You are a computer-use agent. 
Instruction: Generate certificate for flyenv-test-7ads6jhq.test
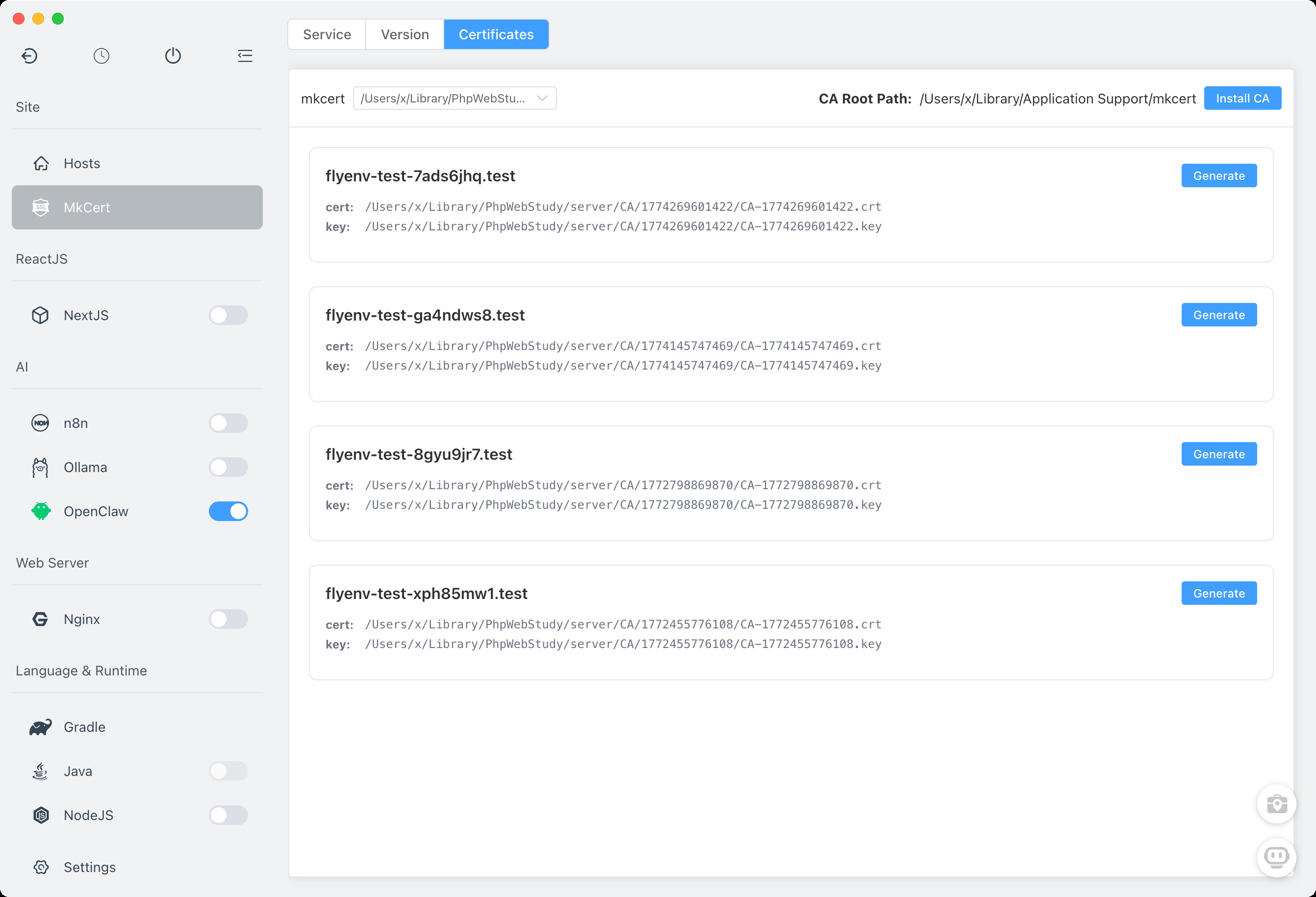1218,176
